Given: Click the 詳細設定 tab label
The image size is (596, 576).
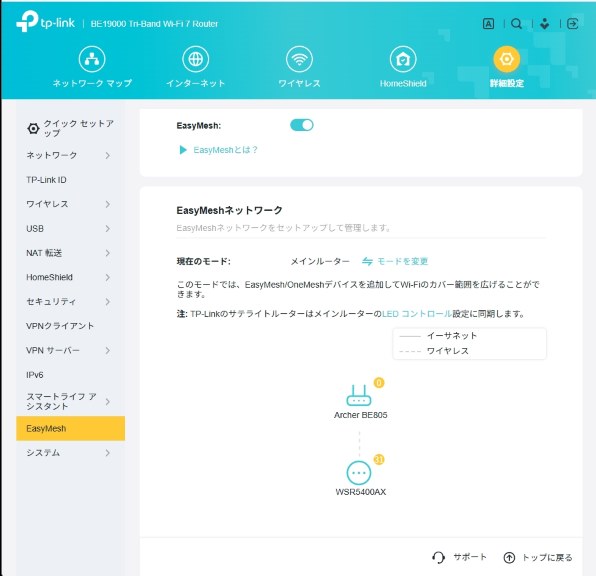Looking at the screenshot, I should tap(507, 83).
